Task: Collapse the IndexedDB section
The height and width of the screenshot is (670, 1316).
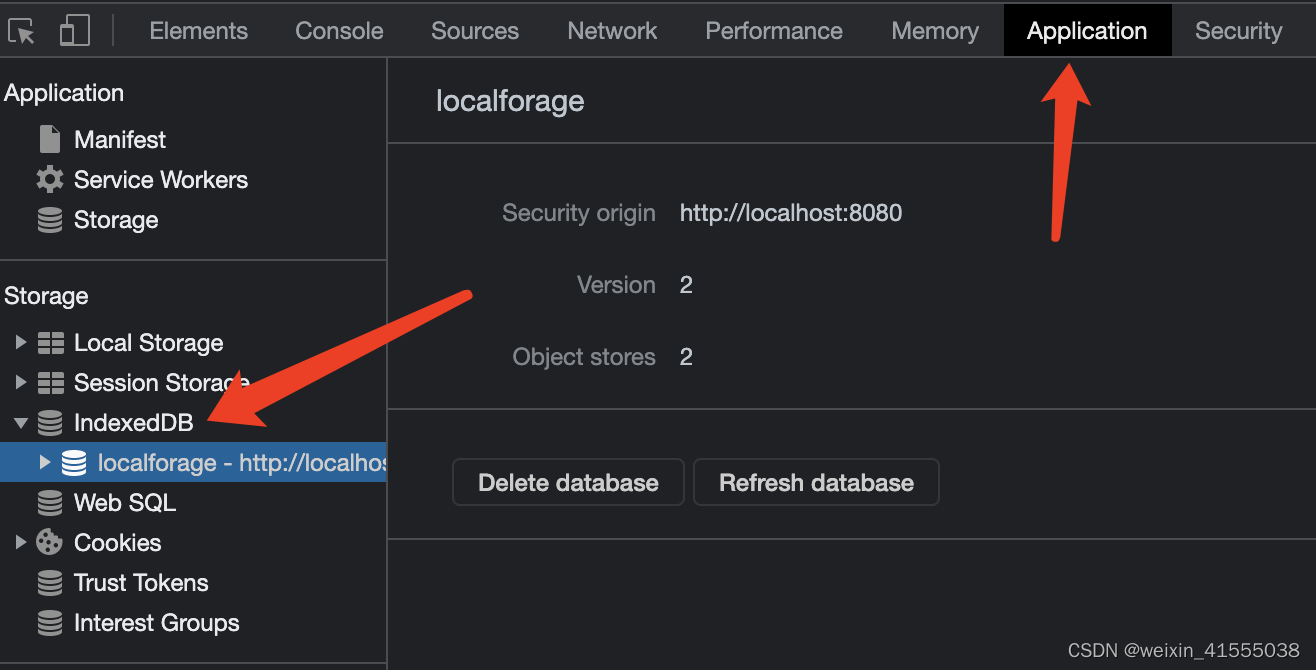Action: coord(22,422)
